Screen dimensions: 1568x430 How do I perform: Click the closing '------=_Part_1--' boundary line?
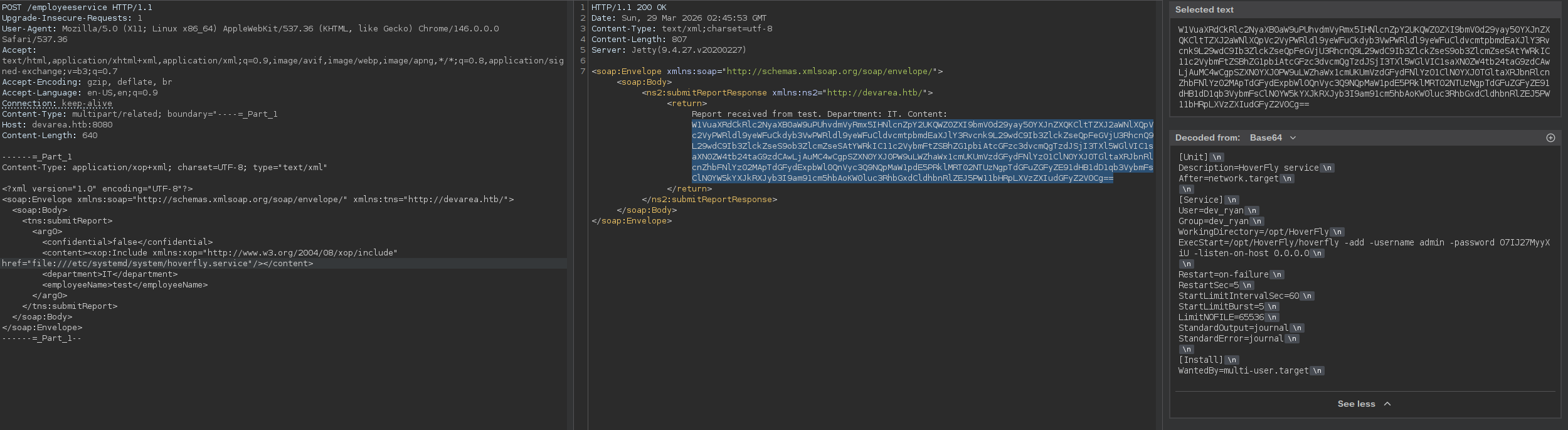tap(42, 338)
